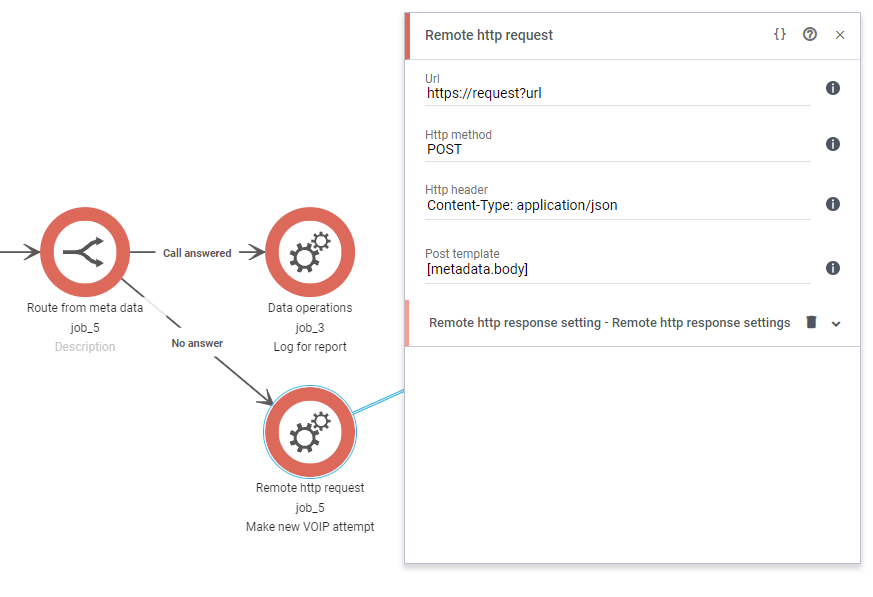Edit the Http header input field
Screen dimensions: 873x597
click(616, 205)
